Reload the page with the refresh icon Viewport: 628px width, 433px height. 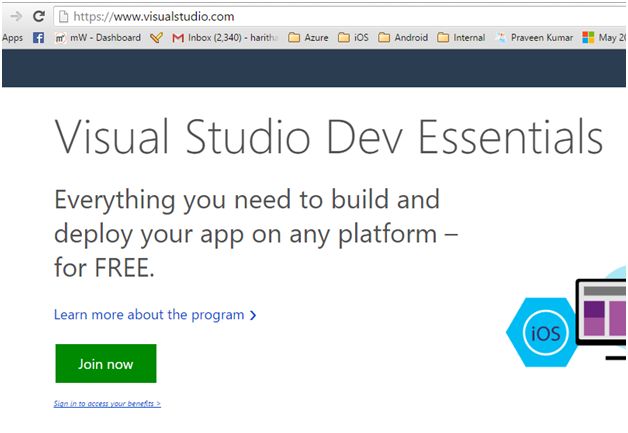click(x=39, y=16)
